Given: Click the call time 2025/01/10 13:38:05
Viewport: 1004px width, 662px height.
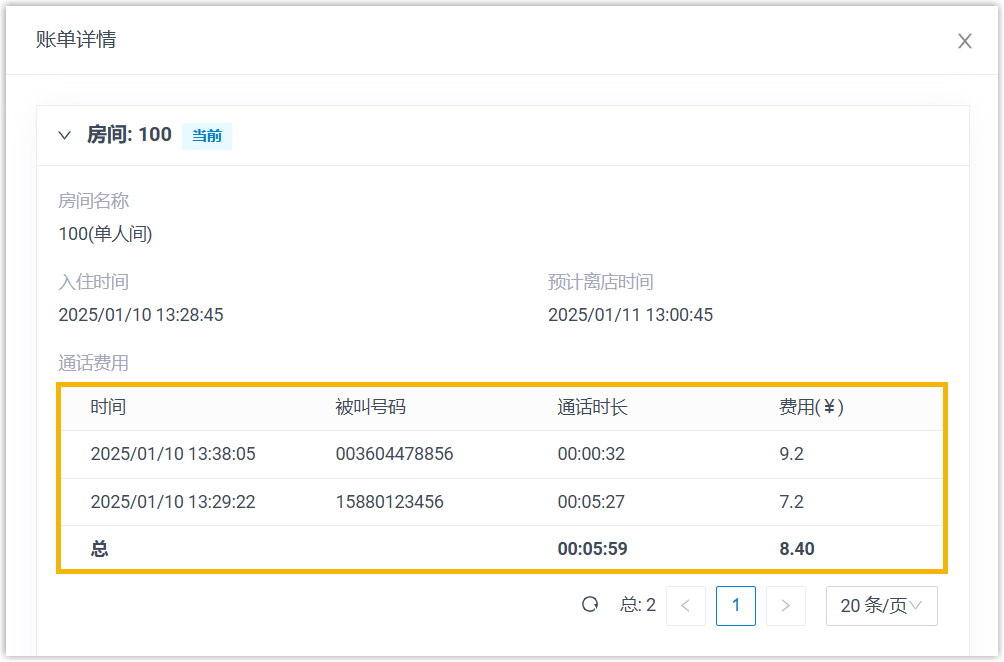Looking at the screenshot, I should tap(172, 454).
